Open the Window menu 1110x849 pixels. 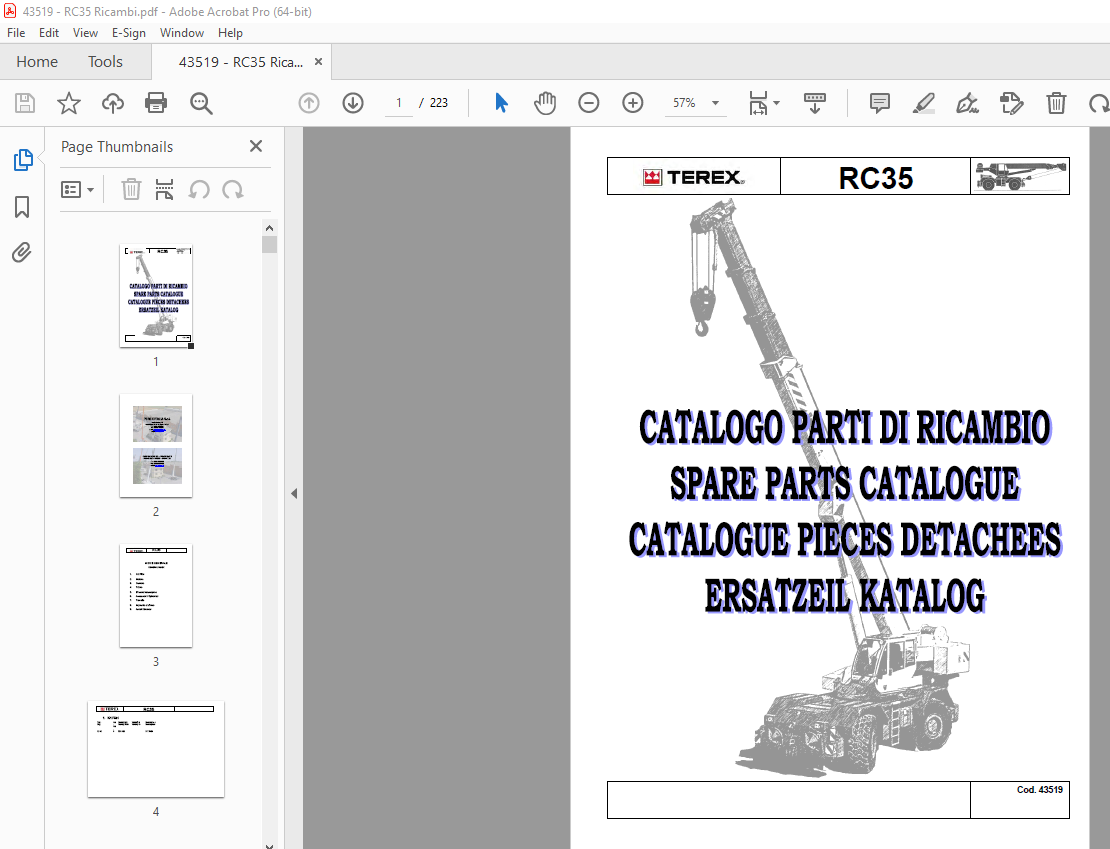pyautogui.click(x=182, y=33)
